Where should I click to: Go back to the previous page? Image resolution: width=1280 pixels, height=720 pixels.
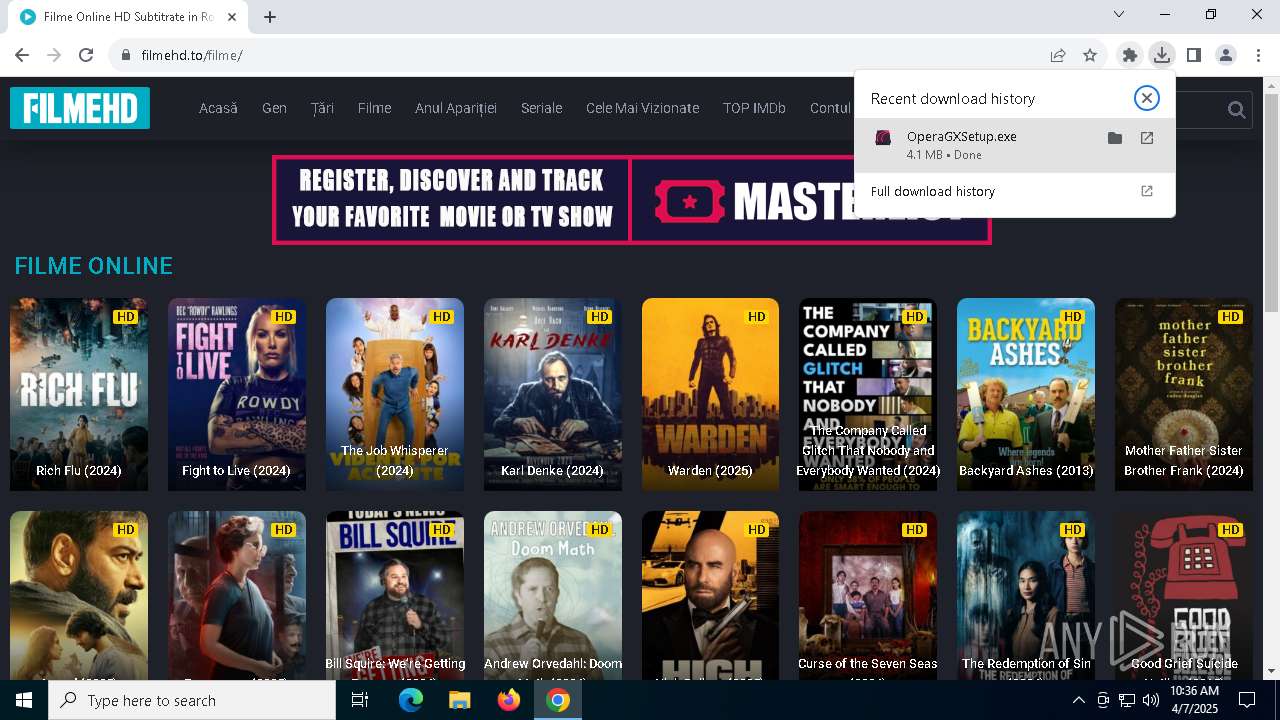(x=22, y=55)
